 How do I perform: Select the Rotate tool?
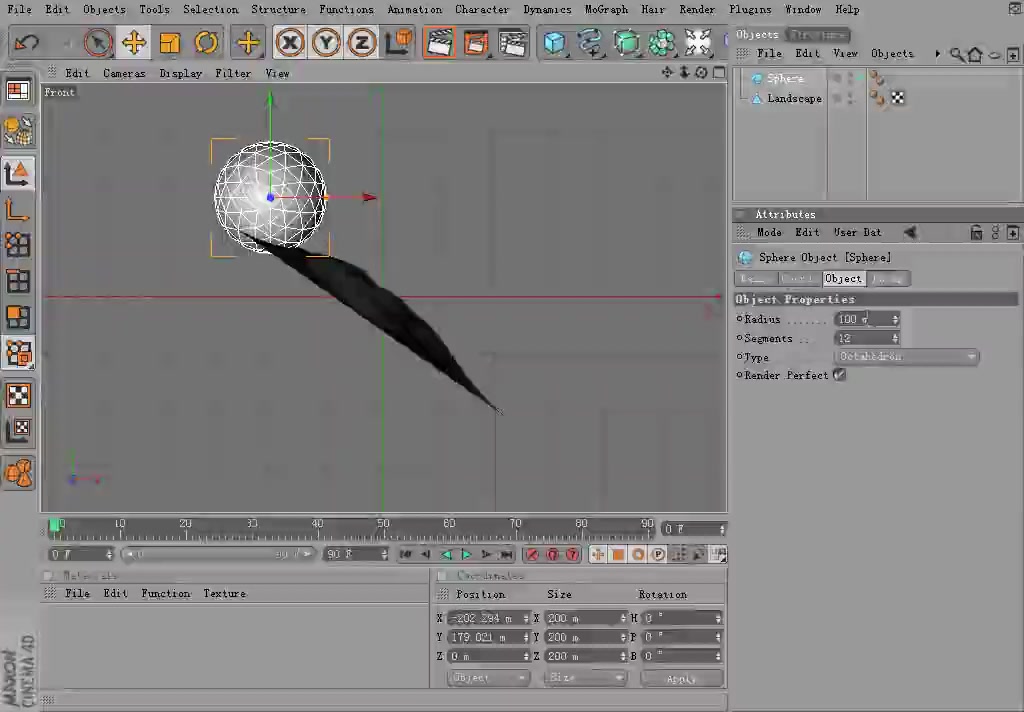206,42
